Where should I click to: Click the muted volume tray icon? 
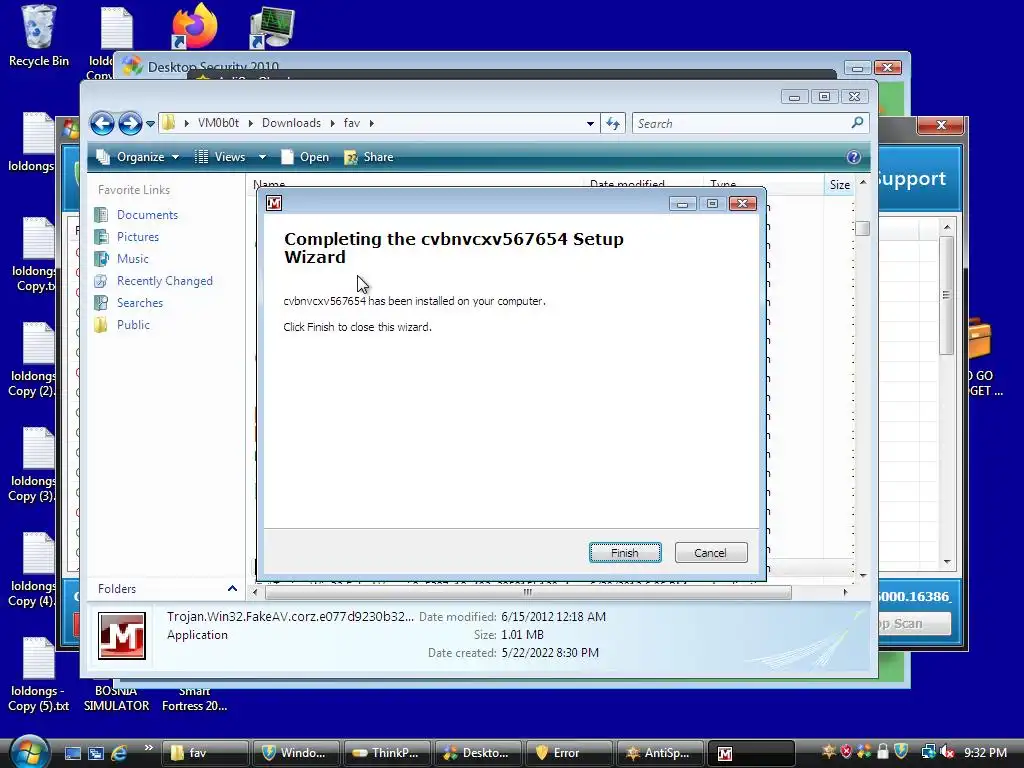point(946,752)
